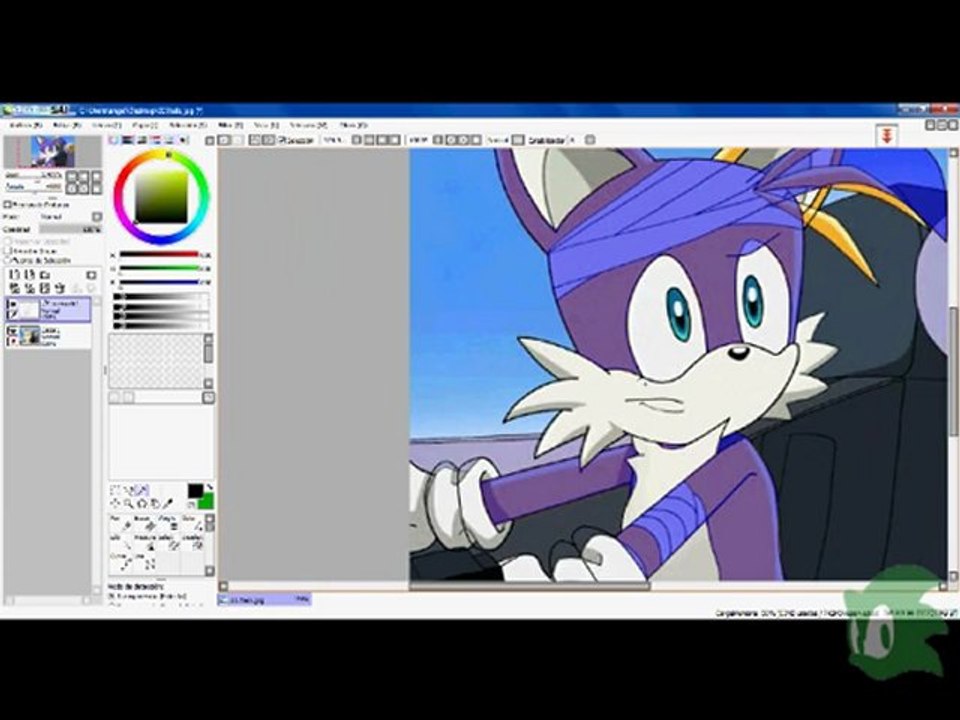This screenshot has height=720, width=960.
Task: Select the bottom image layer entry
Action: pyautogui.click(x=48, y=336)
